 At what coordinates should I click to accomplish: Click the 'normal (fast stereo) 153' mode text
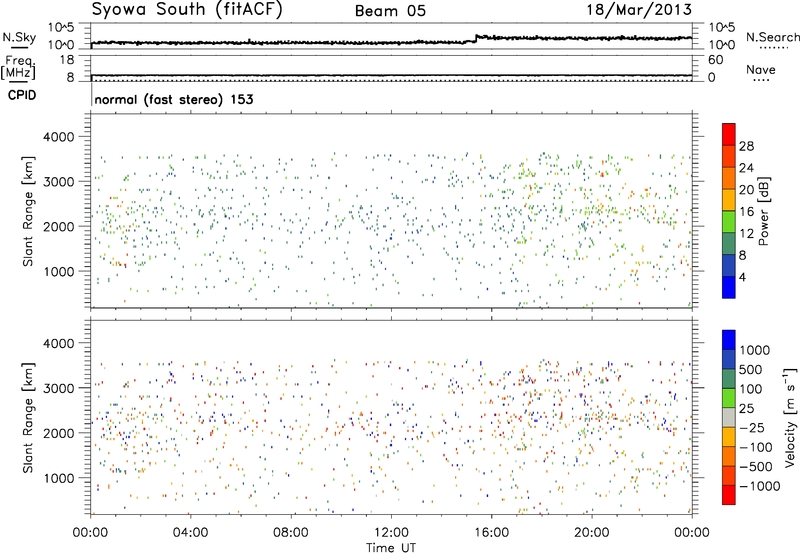(174, 99)
